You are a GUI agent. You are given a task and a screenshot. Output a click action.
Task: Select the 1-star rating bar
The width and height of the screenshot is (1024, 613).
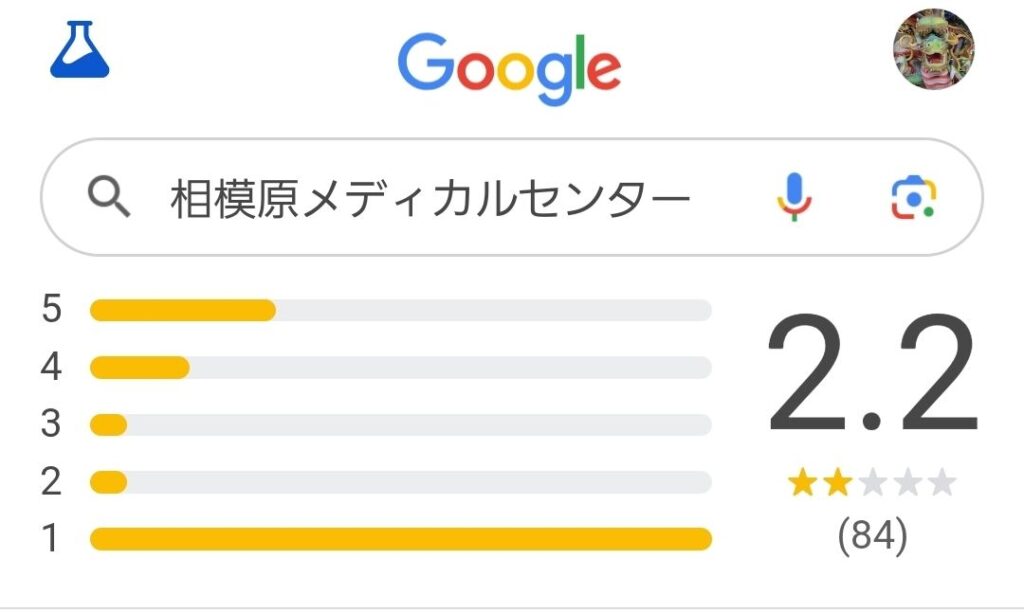400,540
